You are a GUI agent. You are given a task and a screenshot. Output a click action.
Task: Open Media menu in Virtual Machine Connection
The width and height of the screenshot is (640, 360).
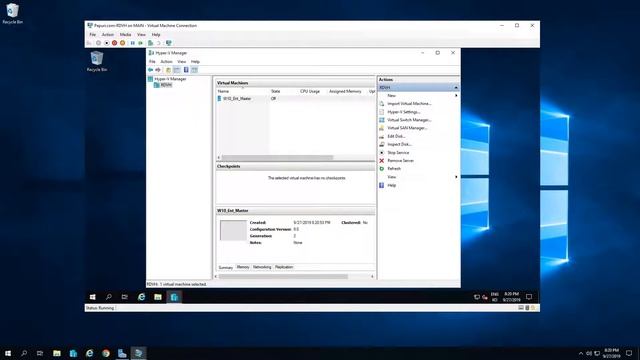[x=125, y=35]
